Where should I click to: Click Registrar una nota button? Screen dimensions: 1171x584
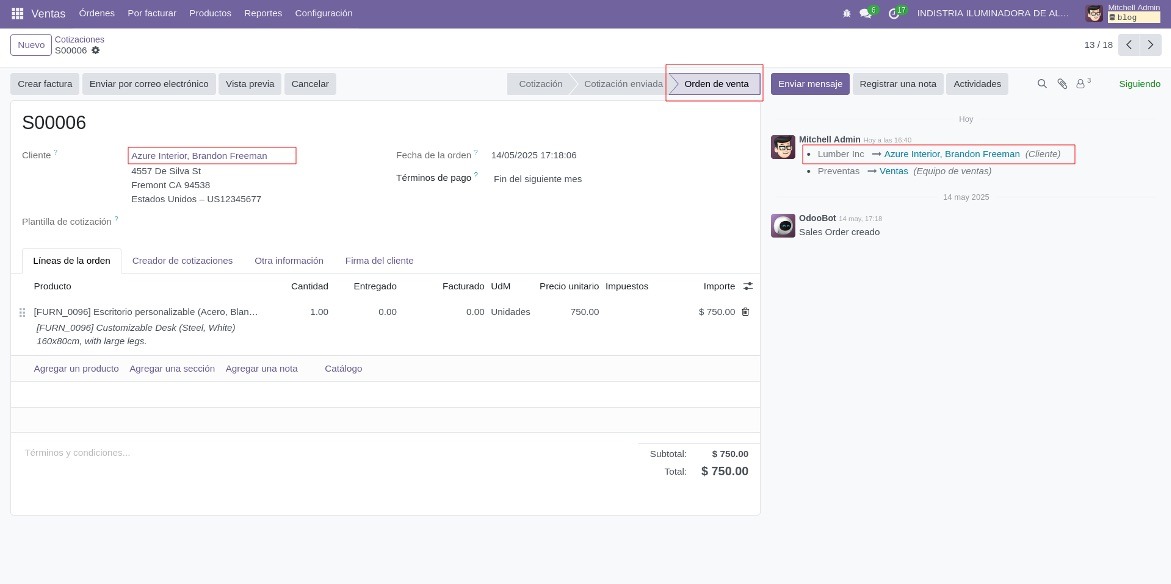click(x=898, y=84)
